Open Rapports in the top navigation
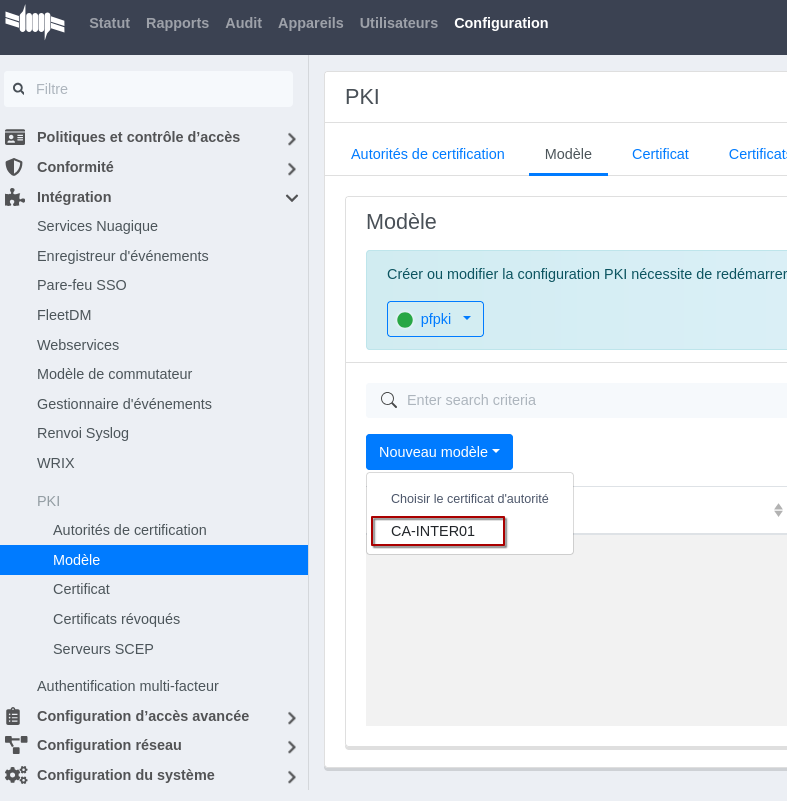 177,23
